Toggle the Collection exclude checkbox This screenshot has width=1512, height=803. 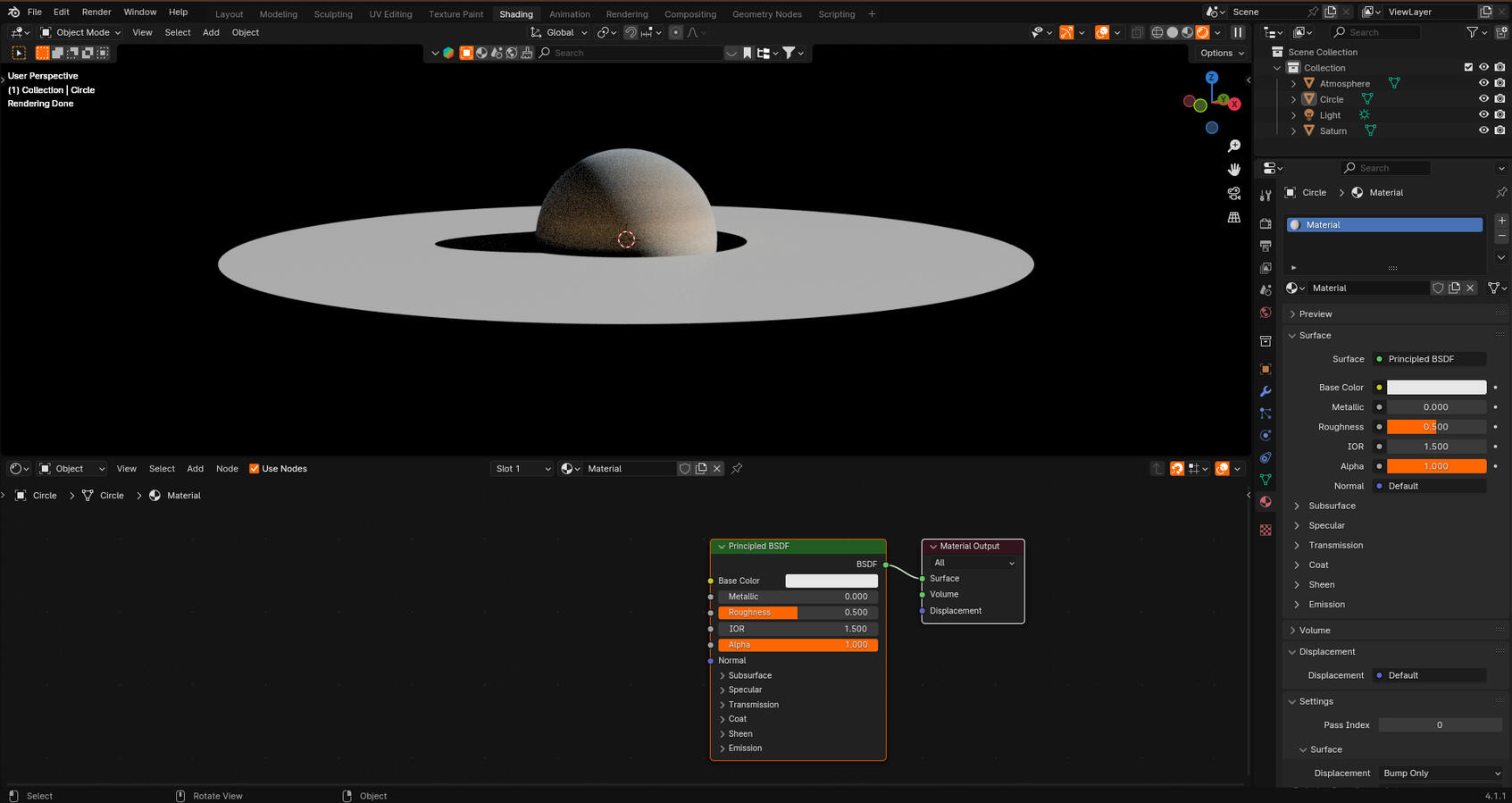(x=1468, y=67)
